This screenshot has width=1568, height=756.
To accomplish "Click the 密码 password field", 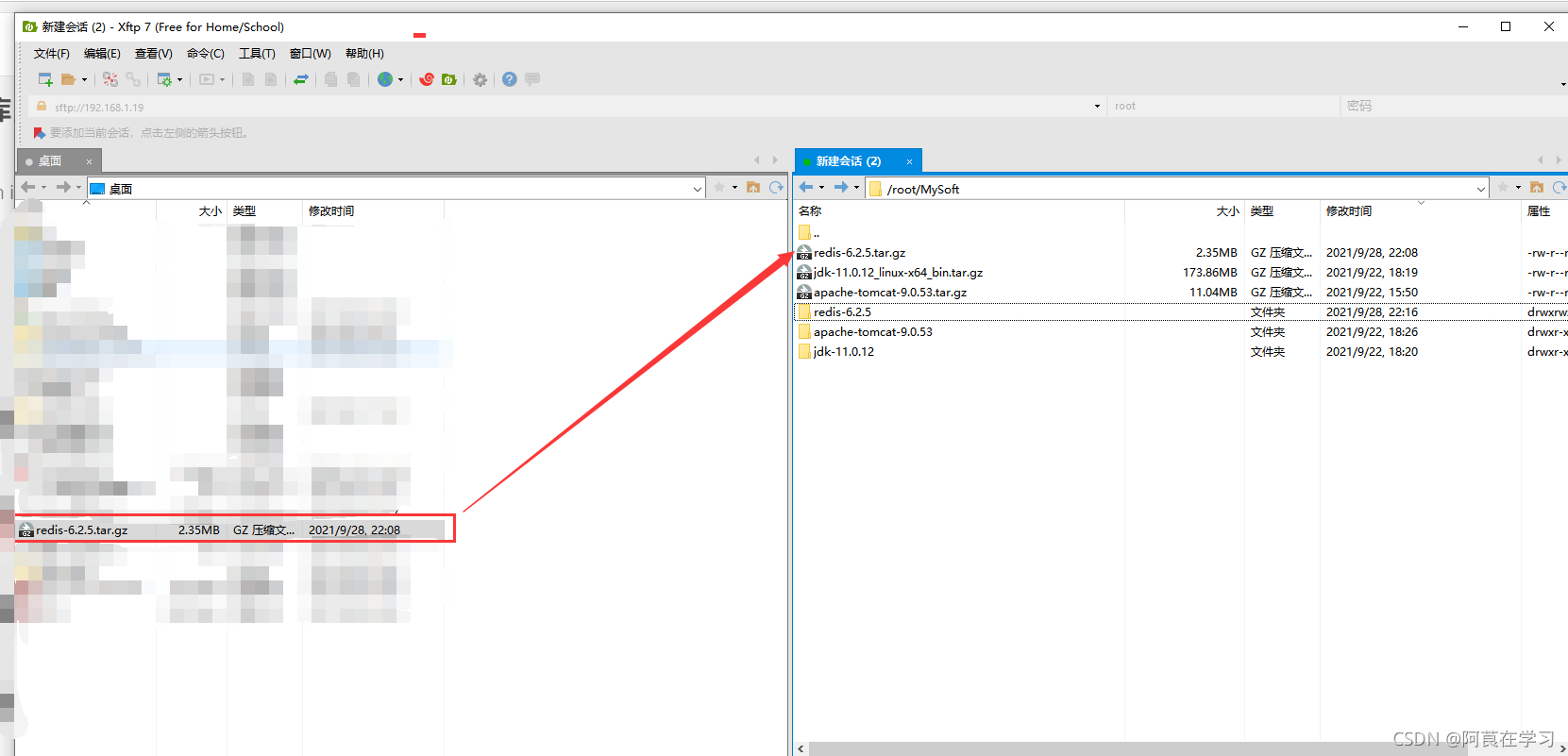I will point(1454,107).
